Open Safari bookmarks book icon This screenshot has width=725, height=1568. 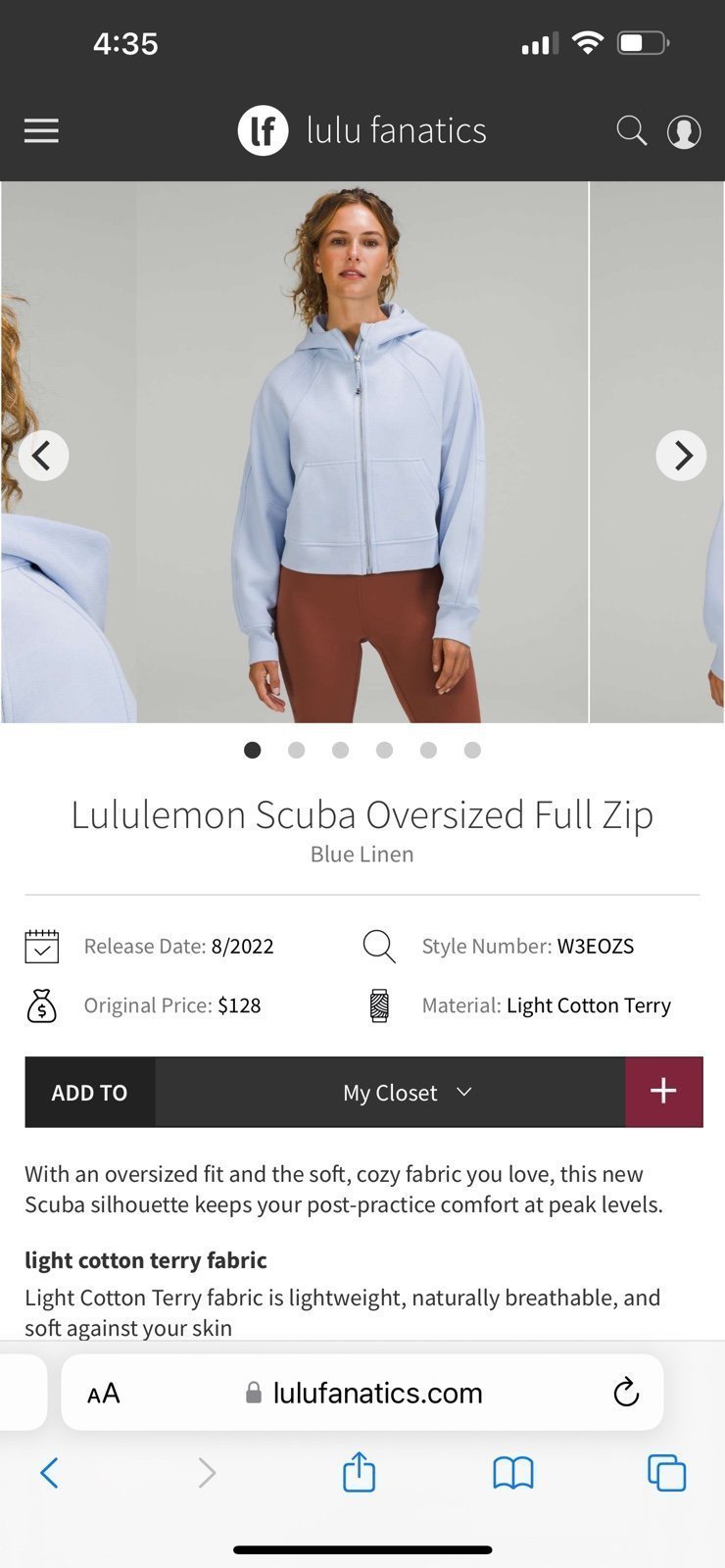click(512, 1472)
